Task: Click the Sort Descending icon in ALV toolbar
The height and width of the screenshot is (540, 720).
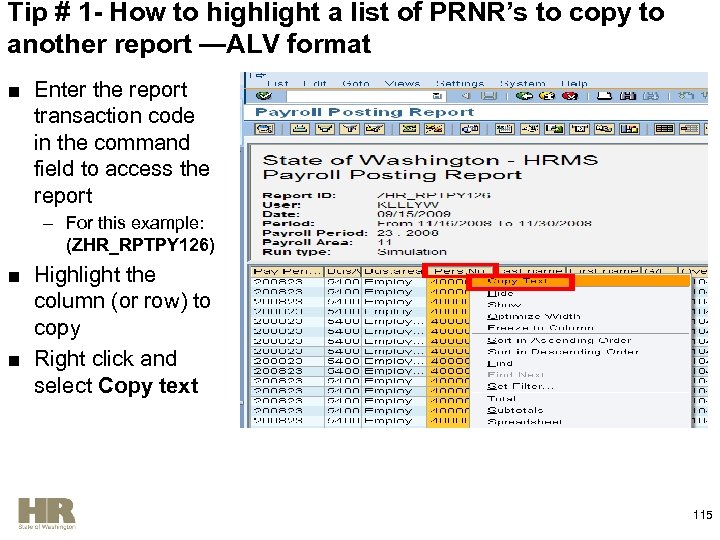Action: 325,129
